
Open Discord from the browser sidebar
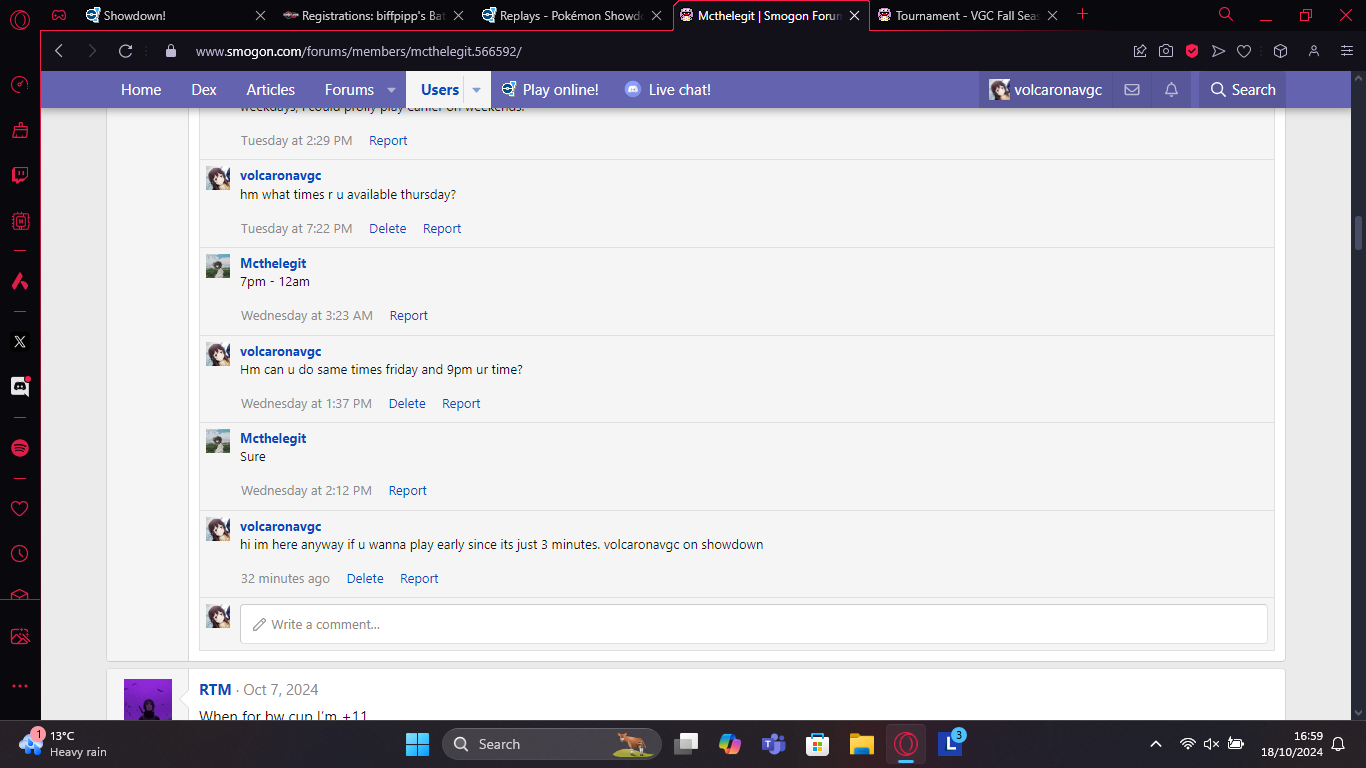[x=19, y=387]
